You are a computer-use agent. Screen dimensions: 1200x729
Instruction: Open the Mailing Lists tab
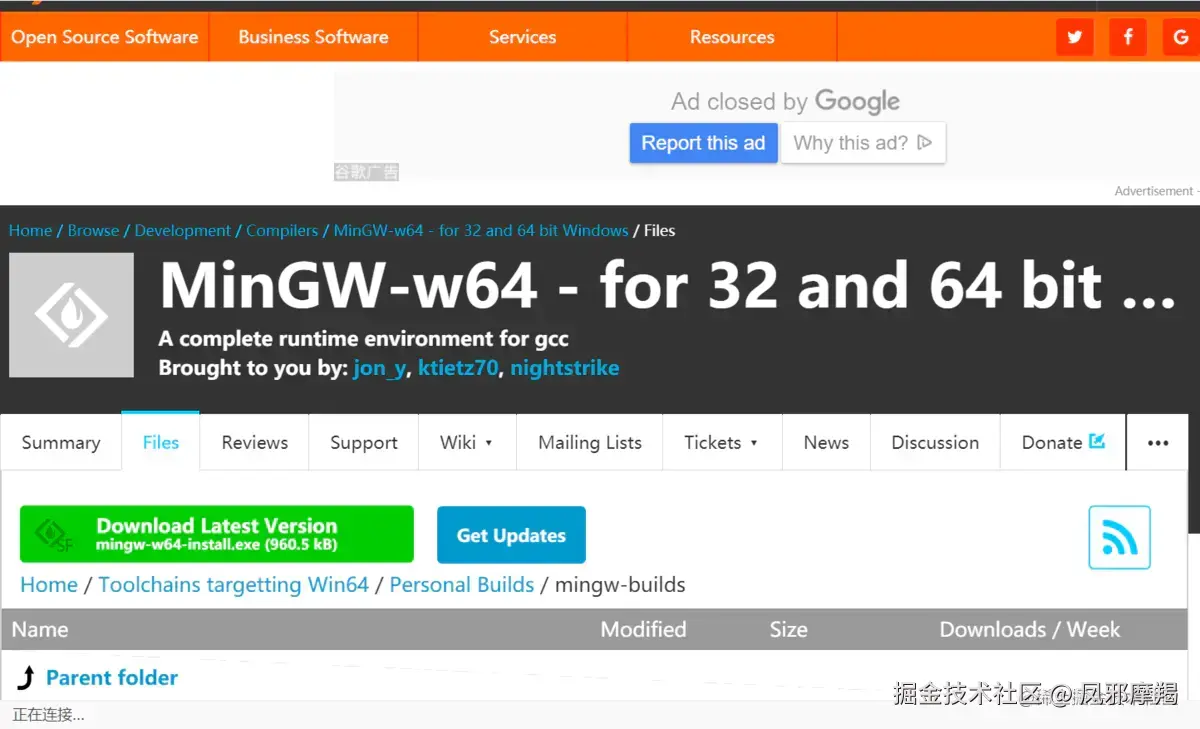(590, 442)
